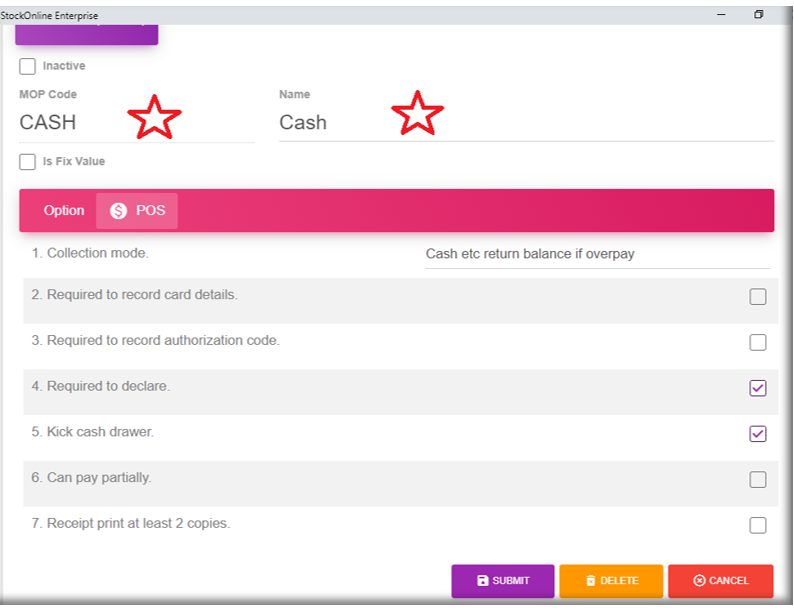Click the window restore icon
Image resolution: width=794 pixels, height=608 pixels.
click(759, 15)
